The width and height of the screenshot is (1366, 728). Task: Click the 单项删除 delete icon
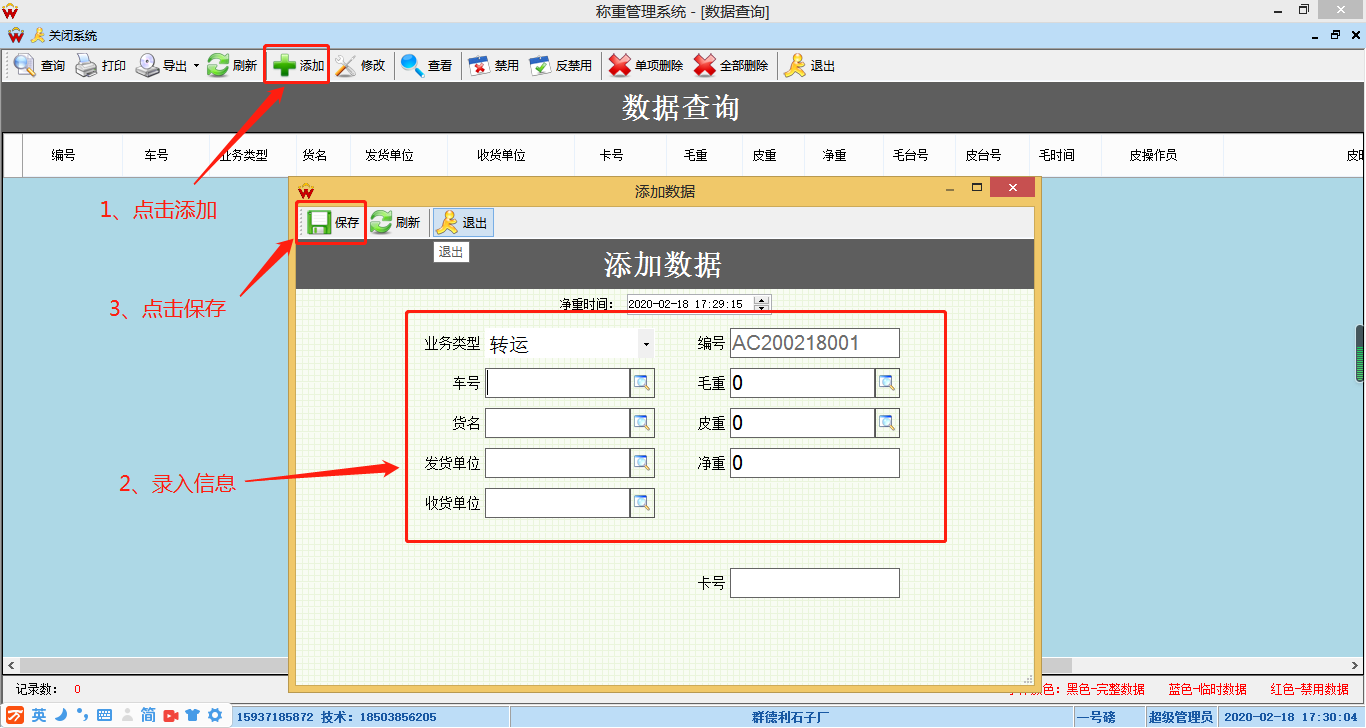pyautogui.click(x=620, y=66)
